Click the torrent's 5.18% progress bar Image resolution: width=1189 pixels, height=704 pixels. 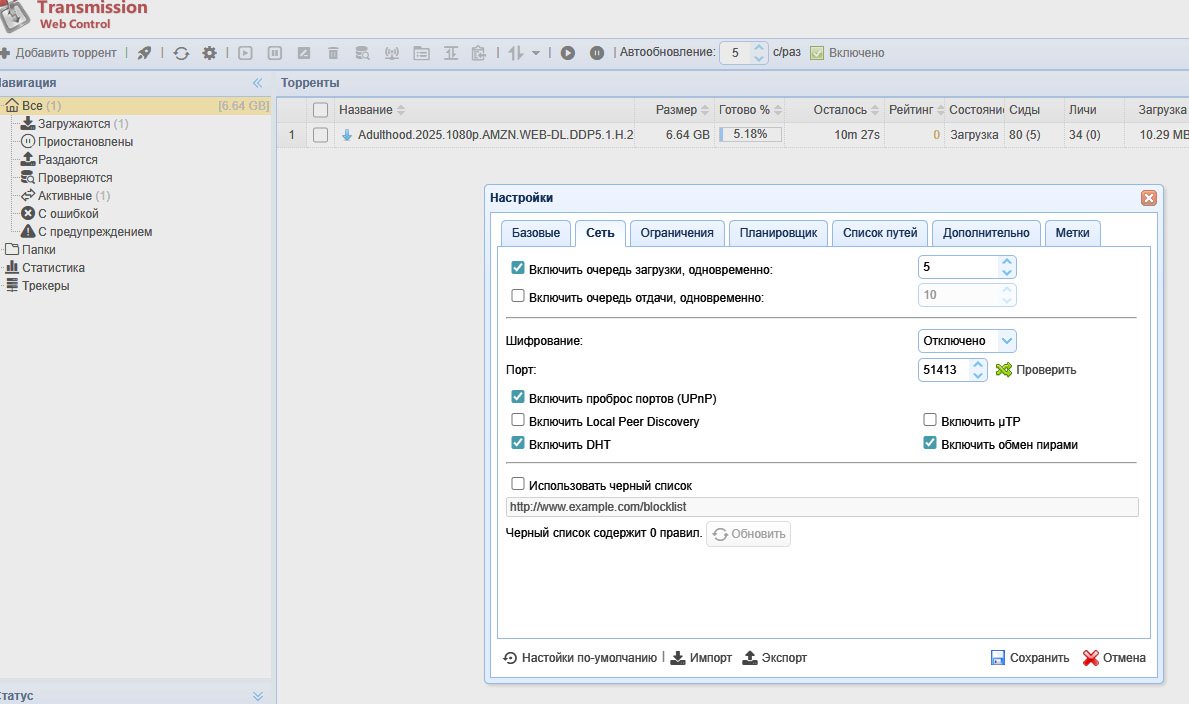[x=750, y=135]
